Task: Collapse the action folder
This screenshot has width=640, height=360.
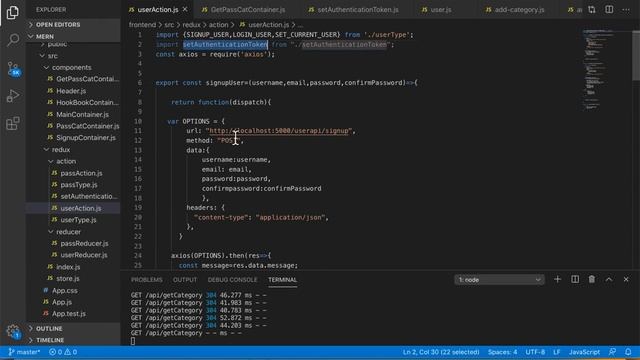Action: point(73,161)
